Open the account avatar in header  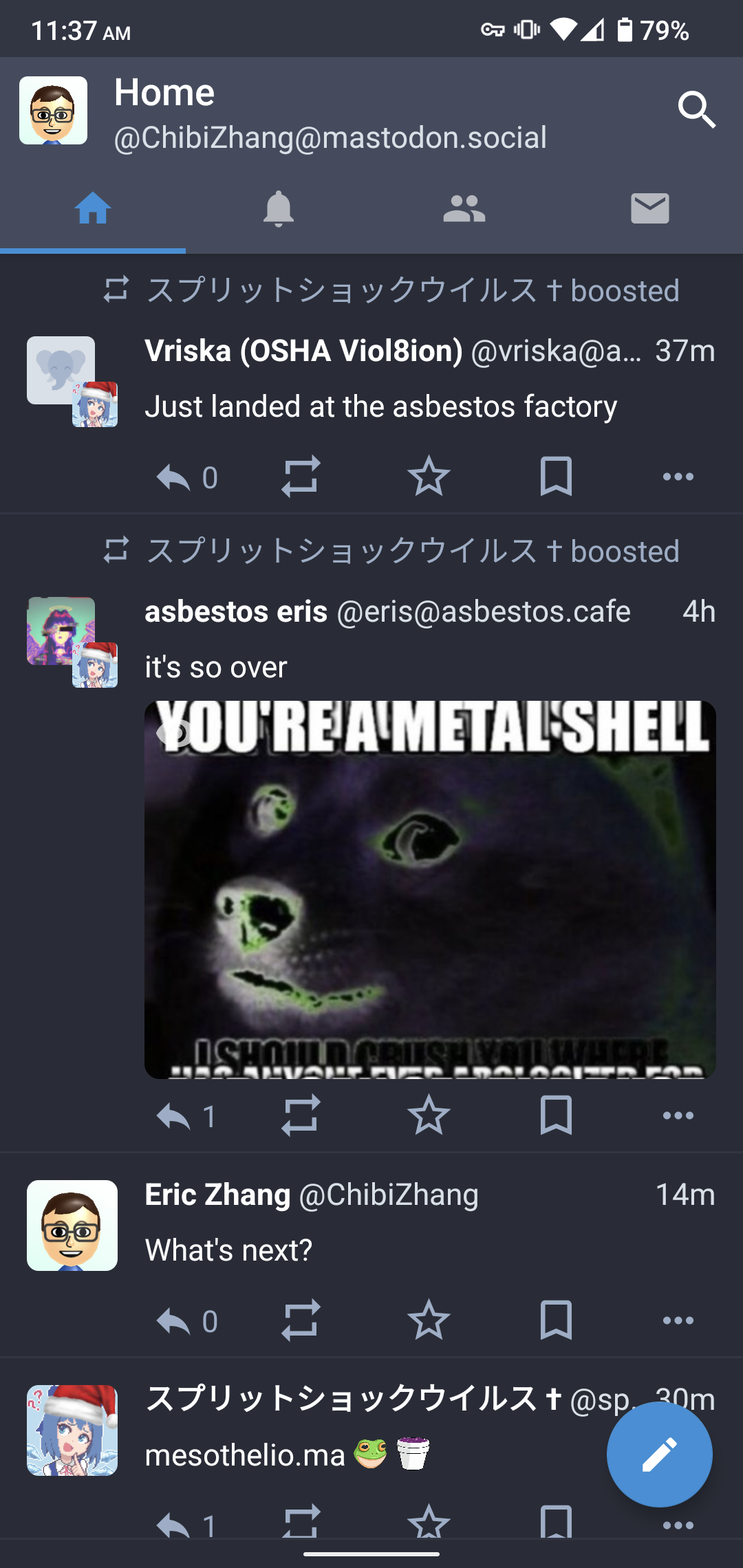coord(53,110)
